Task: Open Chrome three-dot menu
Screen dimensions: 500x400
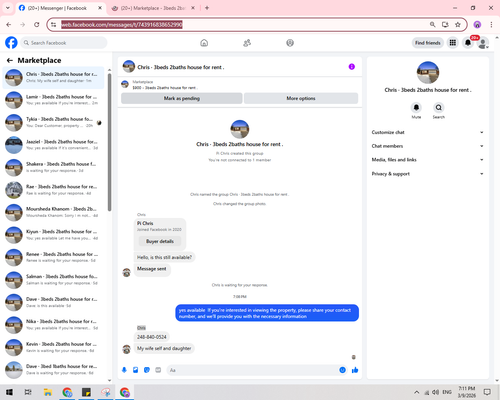Action: pyautogui.click(x=491, y=24)
